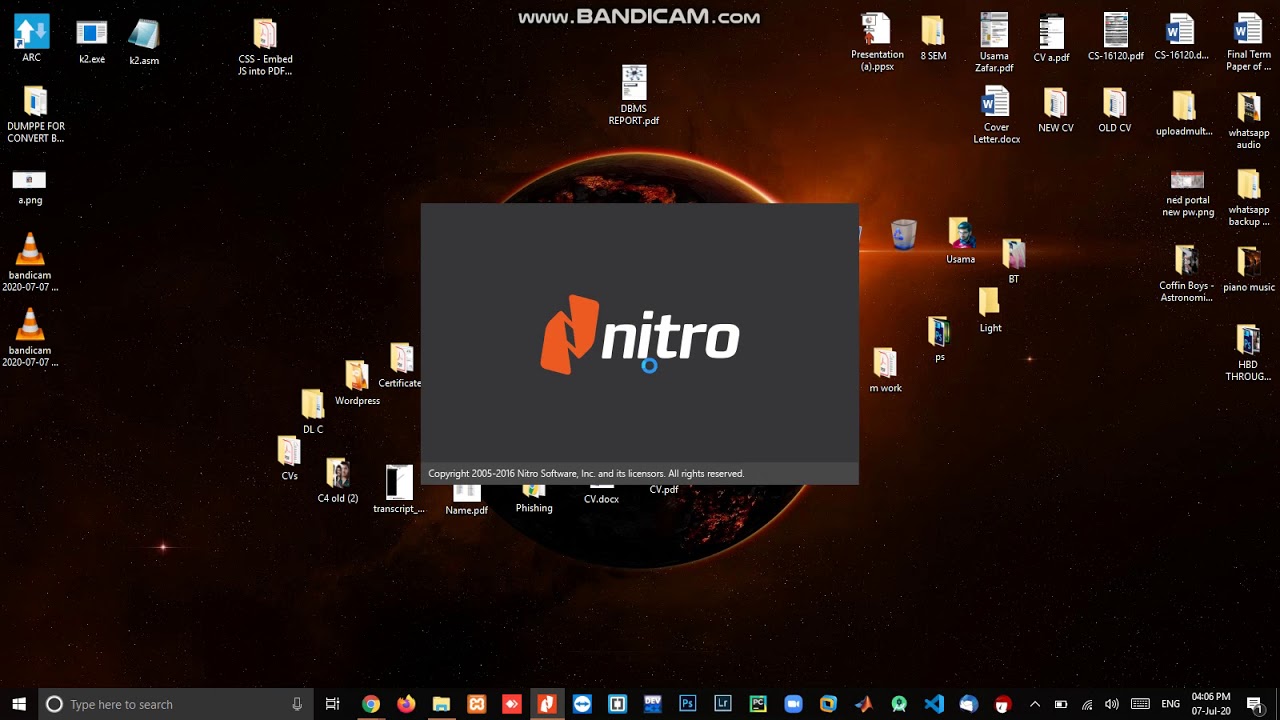This screenshot has height=720, width=1280.
Task: Select the Cover Letter.docx file
Action: 996,115
